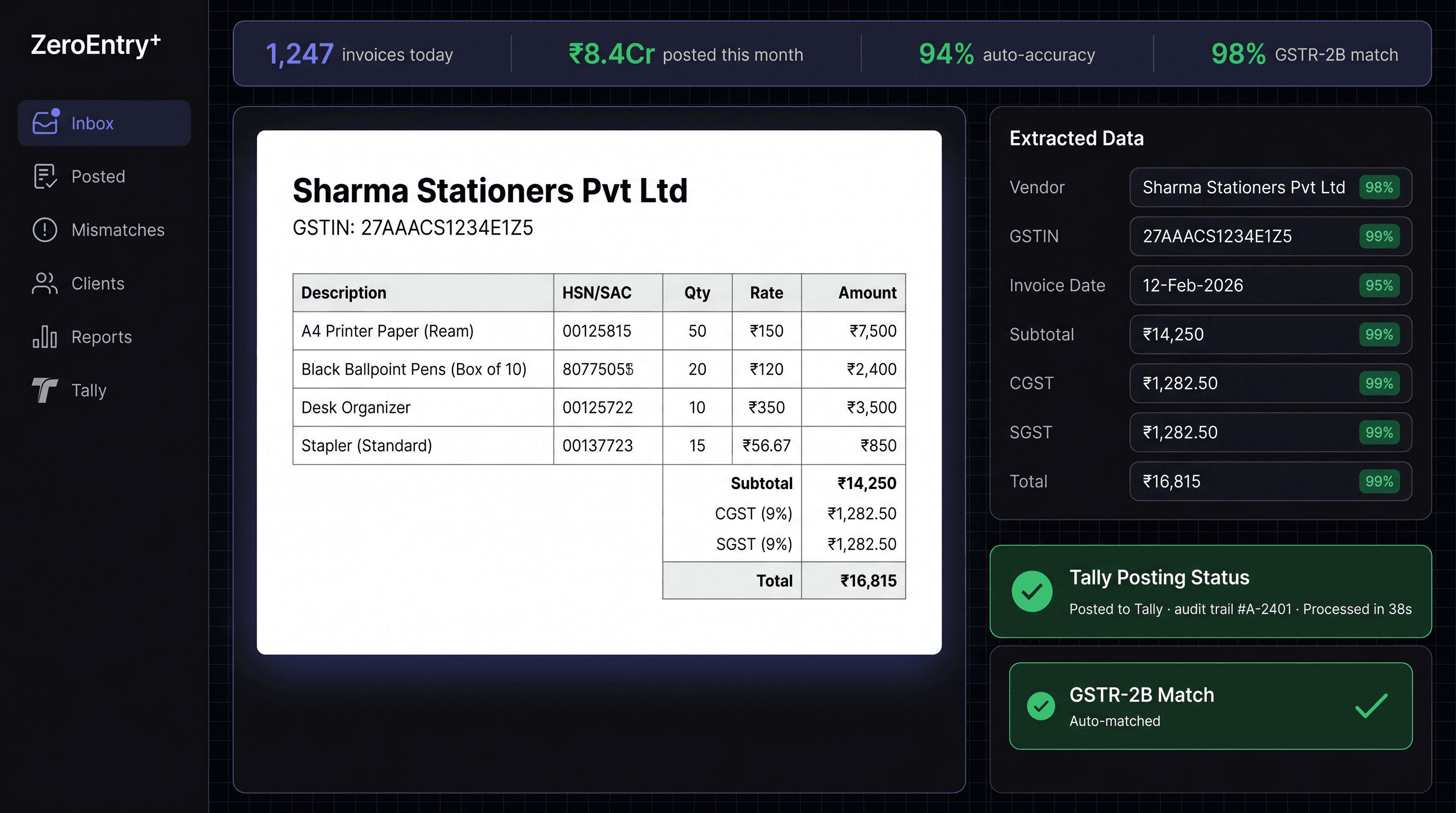The height and width of the screenshot is (813, 1456).
Task: Click the Total field ₹16,815
Action: 1270,482
